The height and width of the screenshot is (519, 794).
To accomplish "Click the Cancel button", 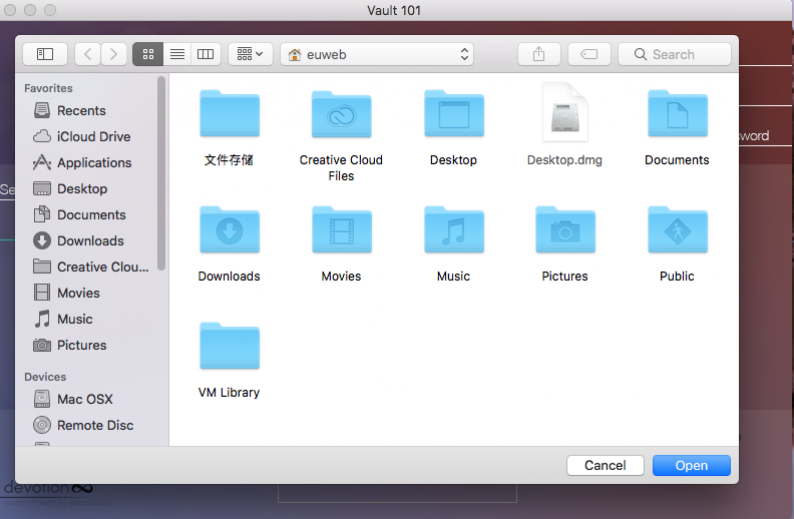I will [x=605, y=465].
